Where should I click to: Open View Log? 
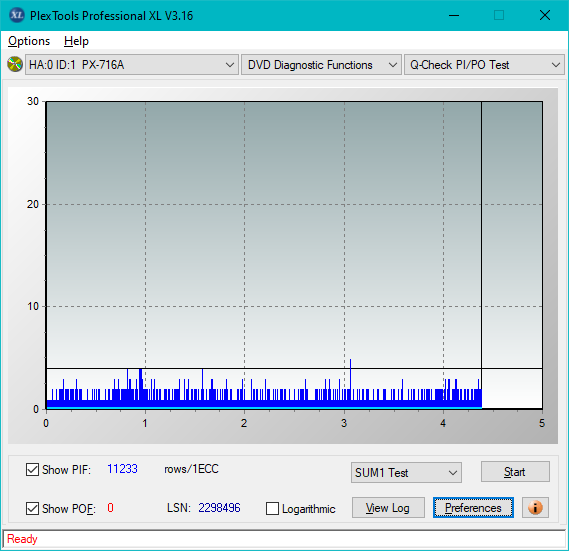point(388,507)
